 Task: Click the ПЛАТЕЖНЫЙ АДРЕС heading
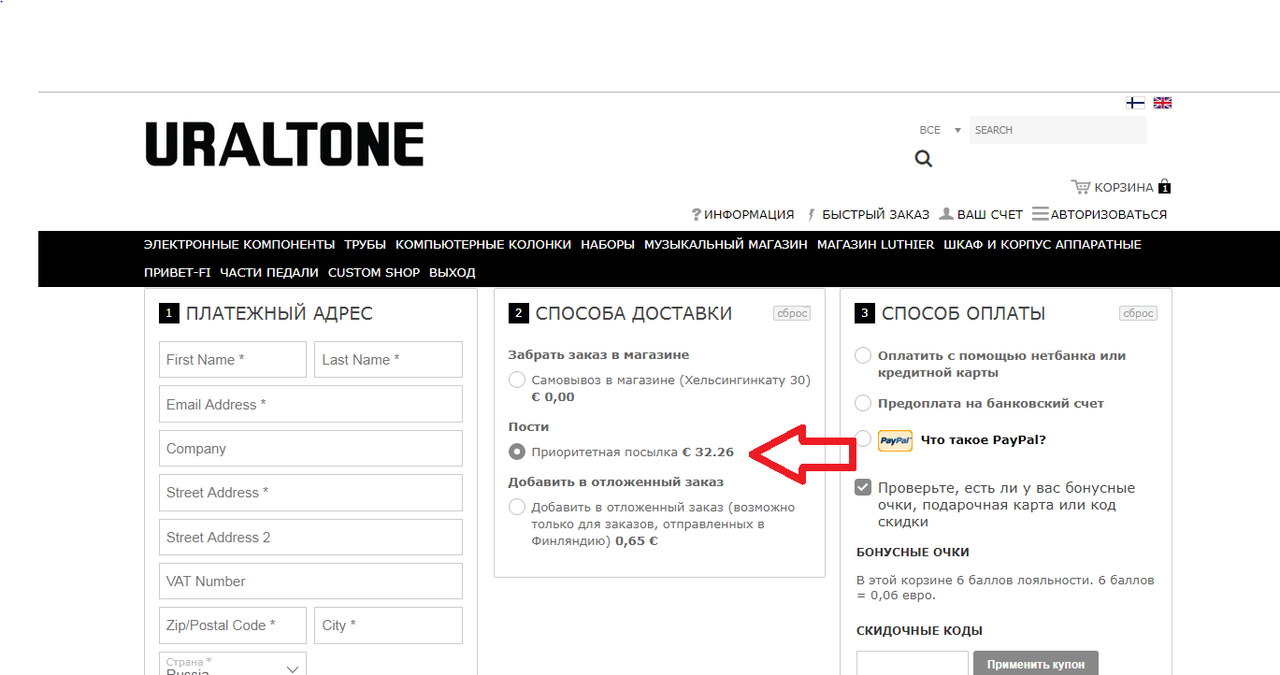coord(279,313)
